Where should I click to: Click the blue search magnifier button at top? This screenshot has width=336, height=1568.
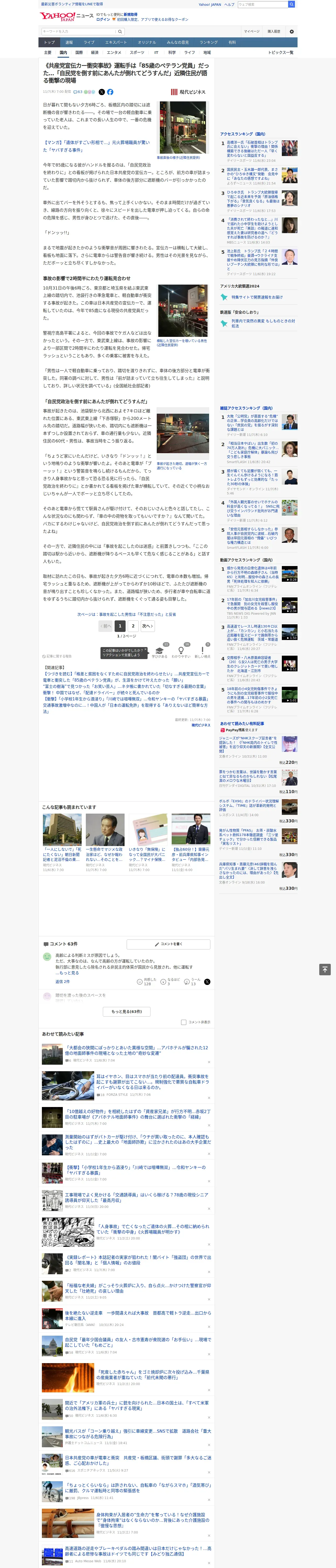292,4
